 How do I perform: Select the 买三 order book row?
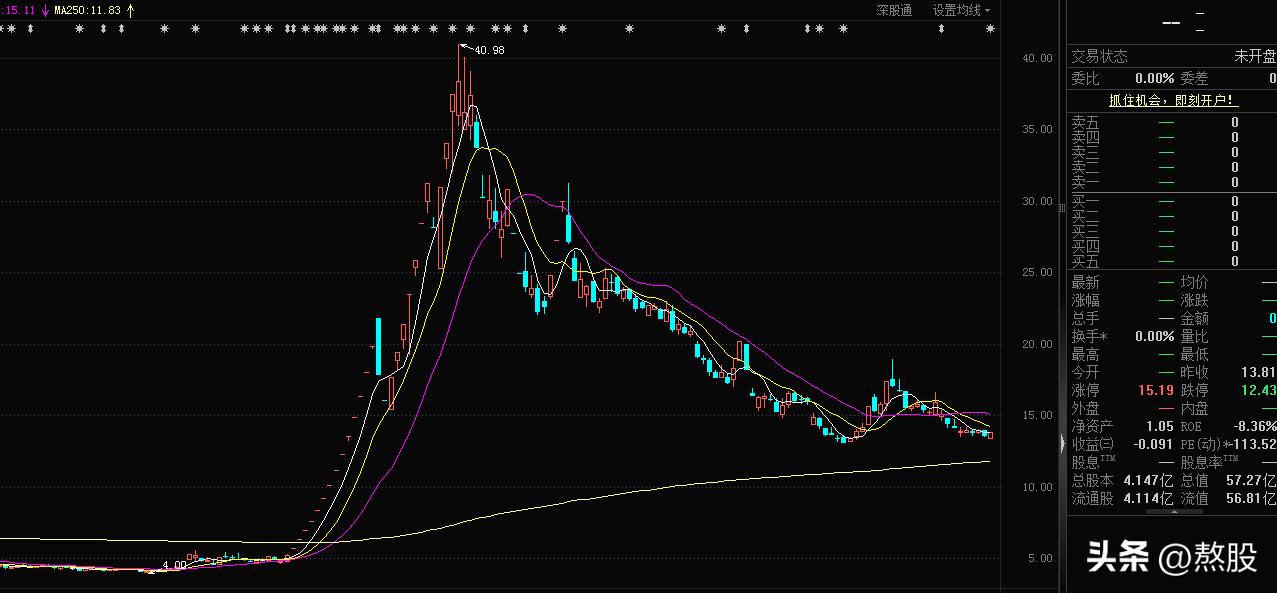coord(1173,231)
